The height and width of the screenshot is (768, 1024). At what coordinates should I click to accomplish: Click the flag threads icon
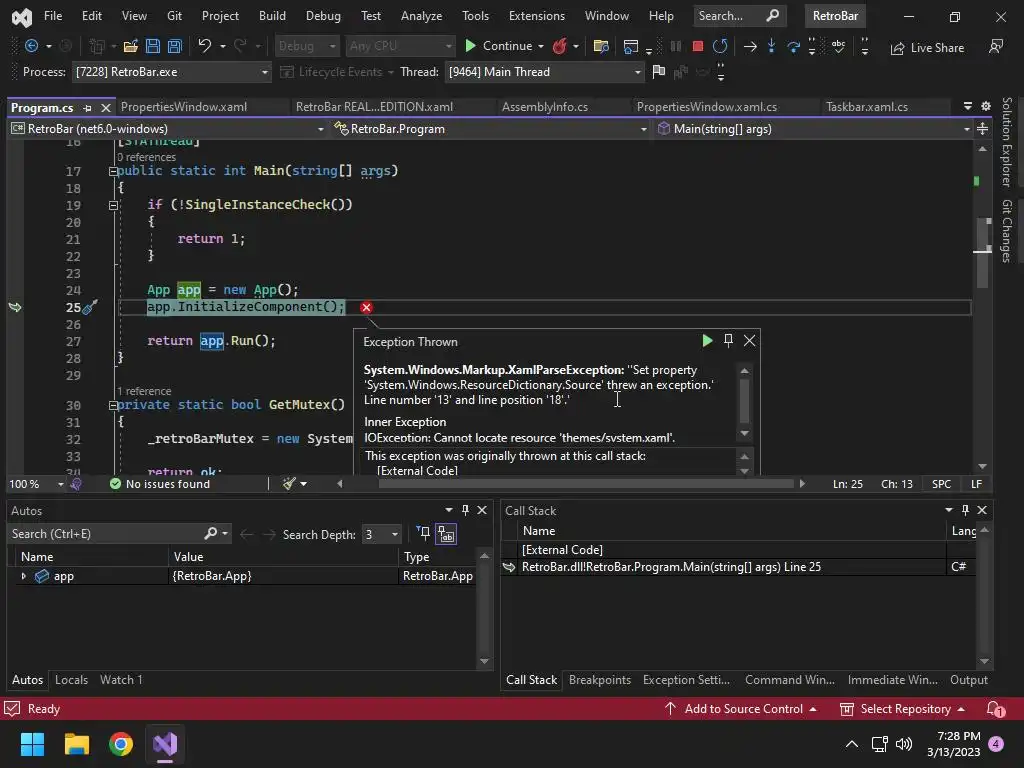click(x=658, y=72)
